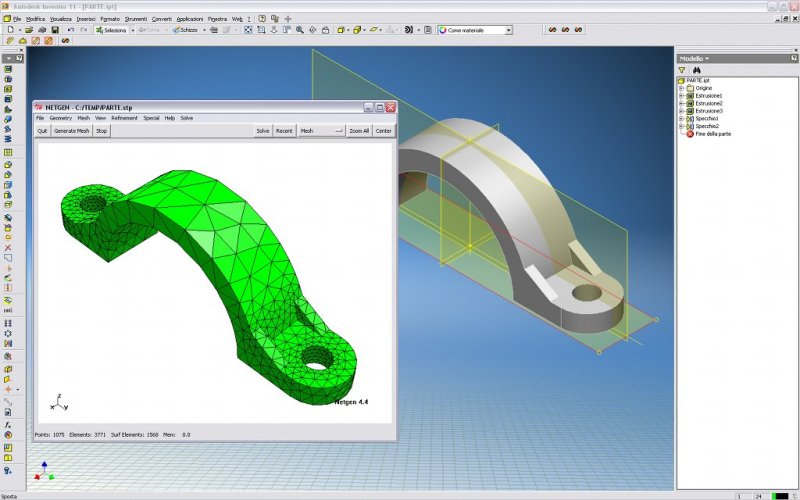Open the Geometry menu in NETGEN
Image resolution: width=800 pixels, height=500 pixels.
coord(61,118)
